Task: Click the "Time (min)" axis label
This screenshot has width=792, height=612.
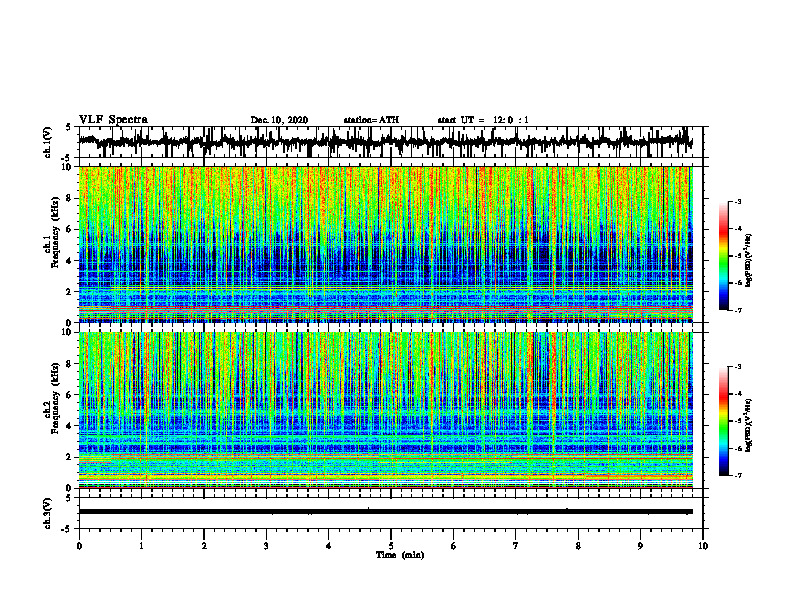Action: click(400, 555)
